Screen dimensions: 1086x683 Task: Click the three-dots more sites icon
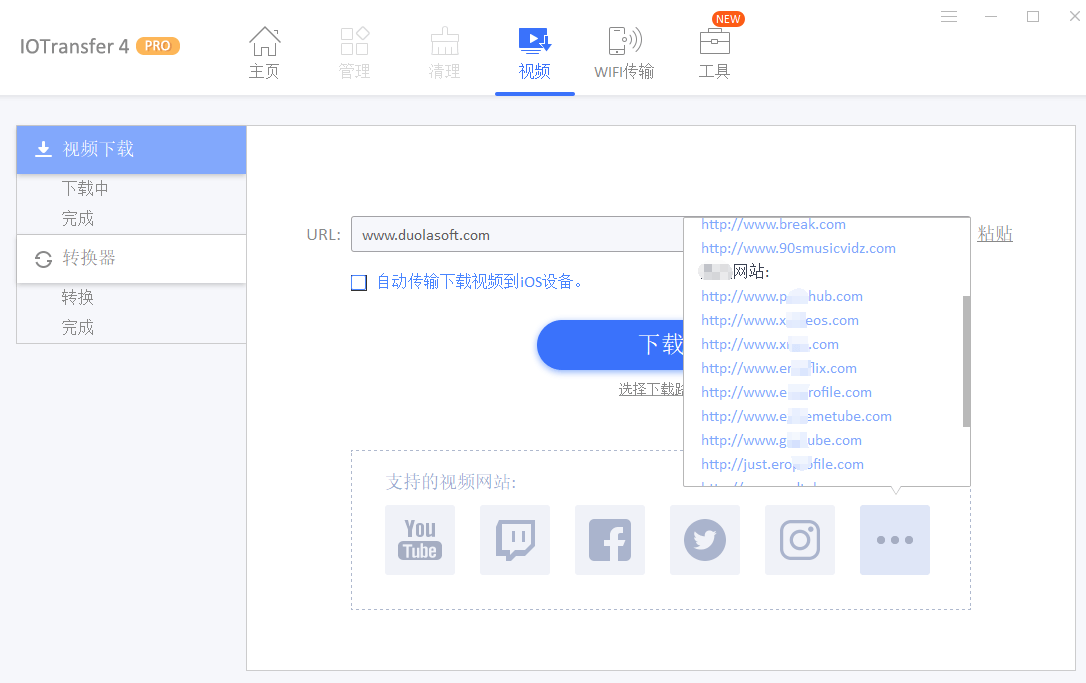[894, 540]
